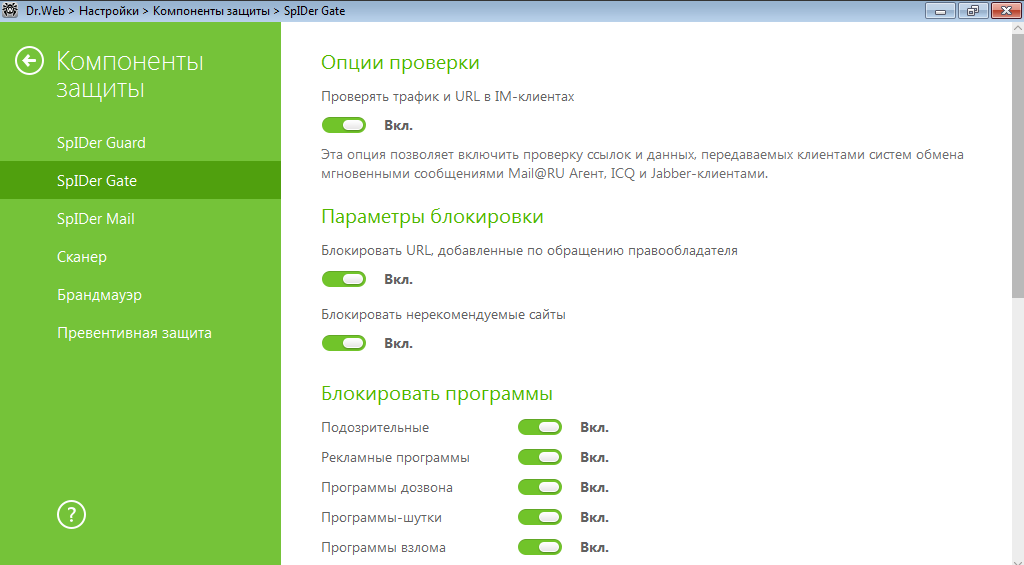
Task: Open the help question mark icon
Action: (71, 515)
